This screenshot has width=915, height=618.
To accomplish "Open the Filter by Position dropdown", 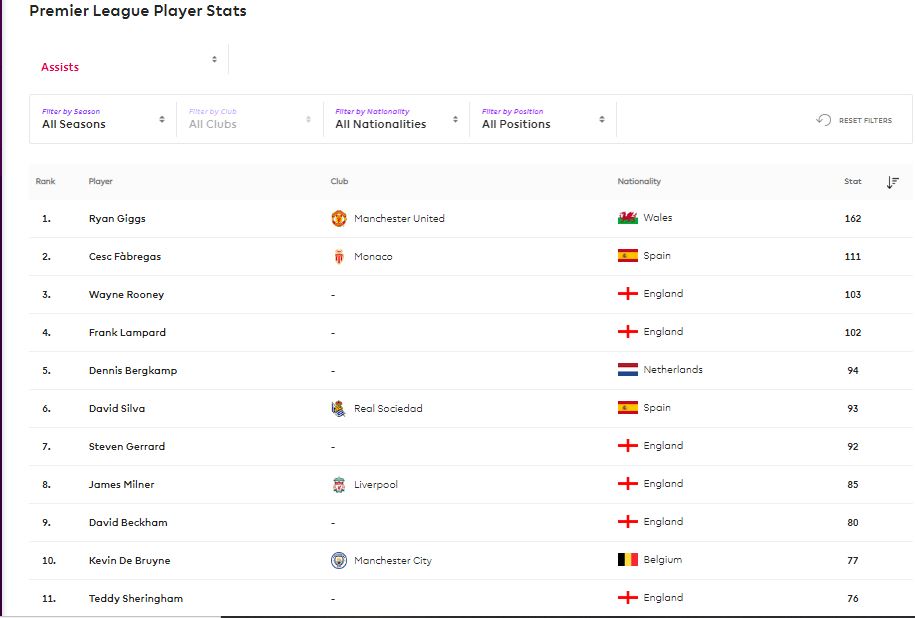I will 543,119.
